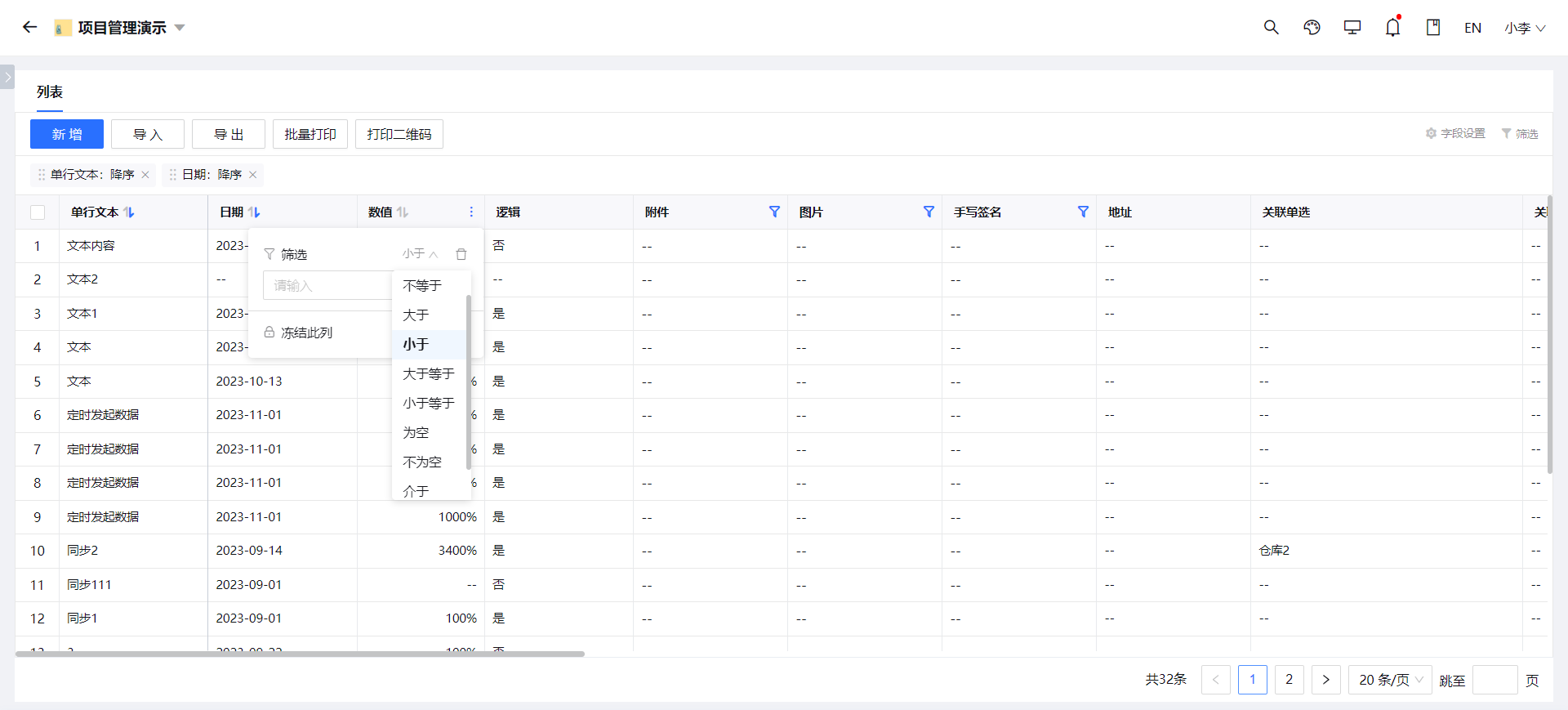The width and height of the screenshot is (1568, 710).
Task: Open the 筛选 filter at top right
Action: 1520,133
